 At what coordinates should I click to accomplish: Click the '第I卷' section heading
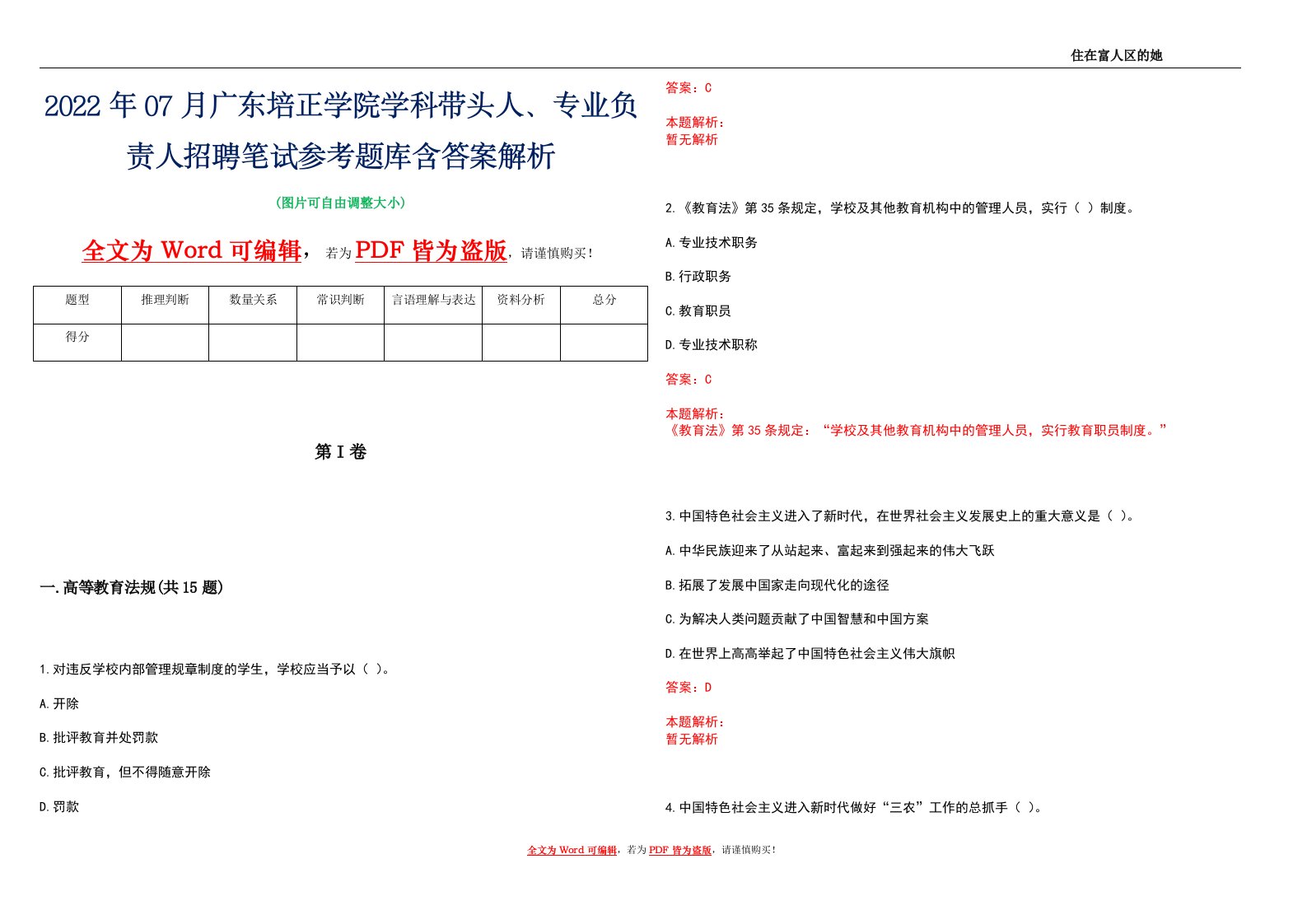[x=340, y=451]
